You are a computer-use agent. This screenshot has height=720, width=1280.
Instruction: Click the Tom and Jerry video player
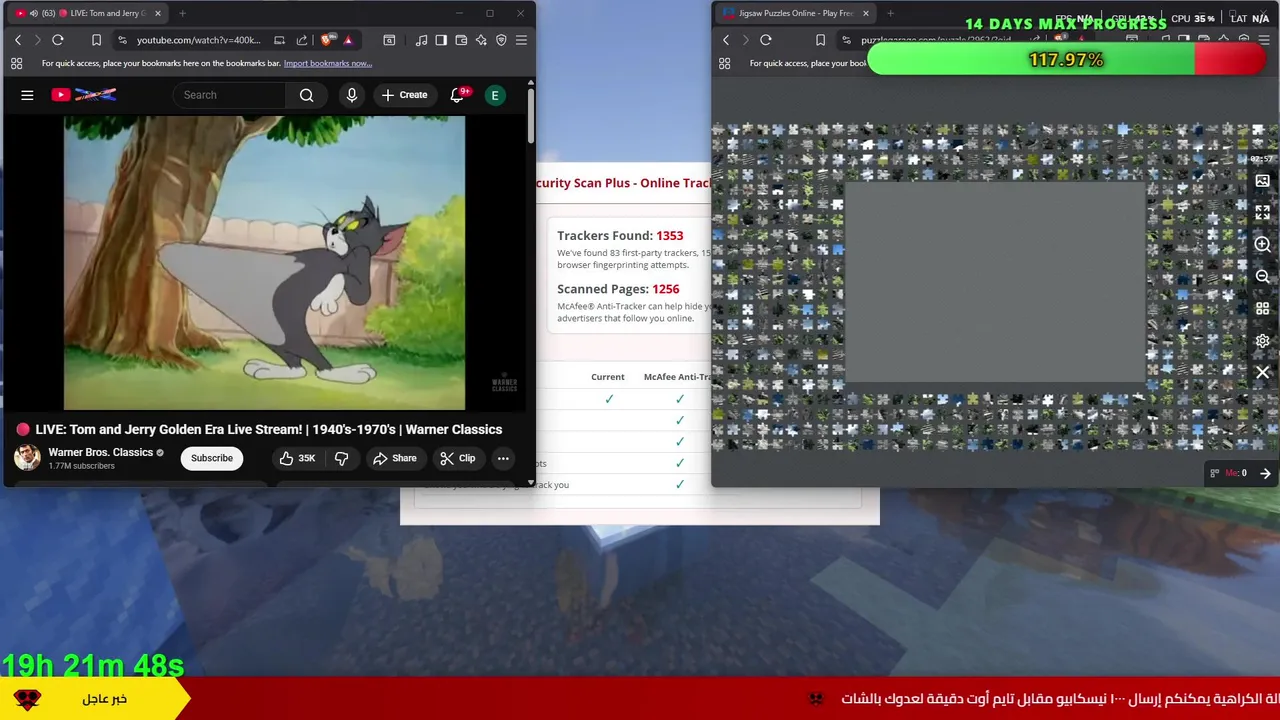264,263
